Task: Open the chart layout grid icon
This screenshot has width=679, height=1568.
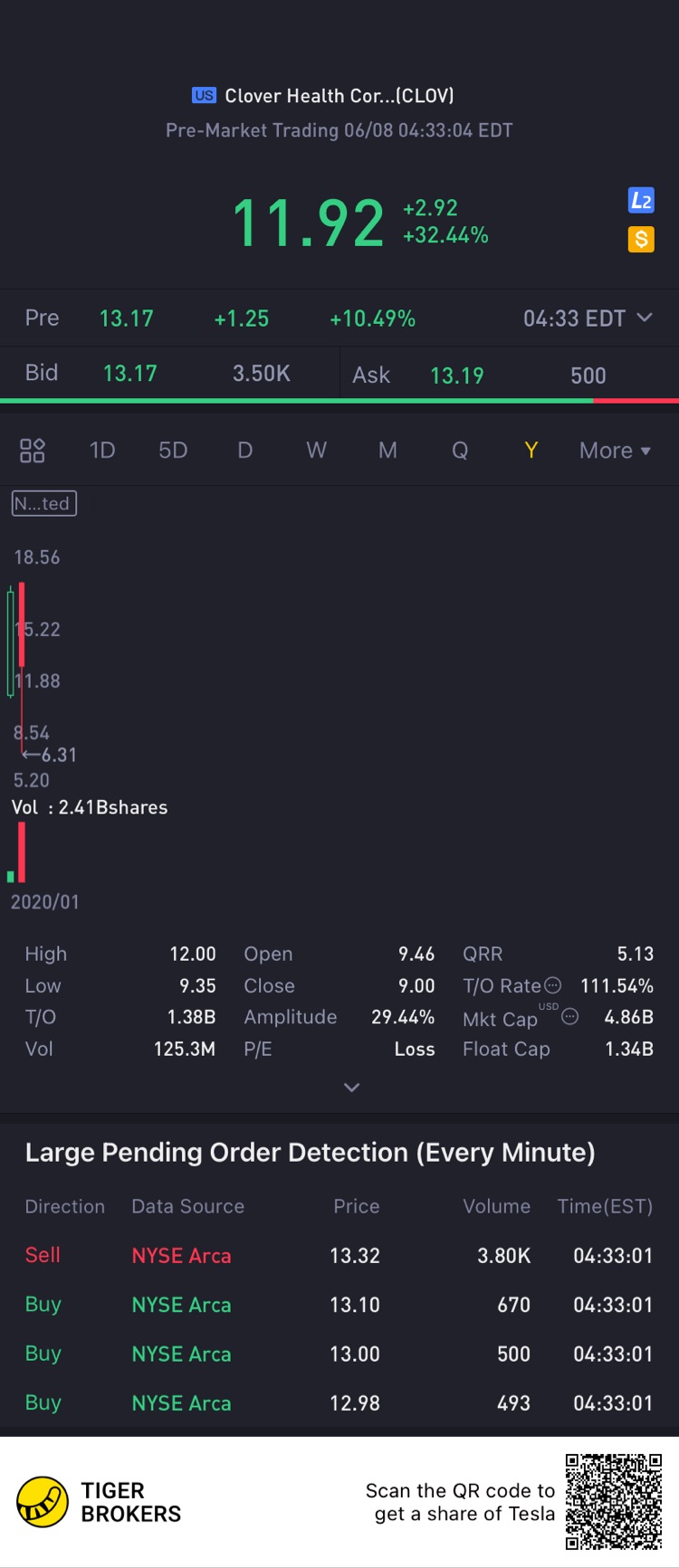Action: coord(33,451)
